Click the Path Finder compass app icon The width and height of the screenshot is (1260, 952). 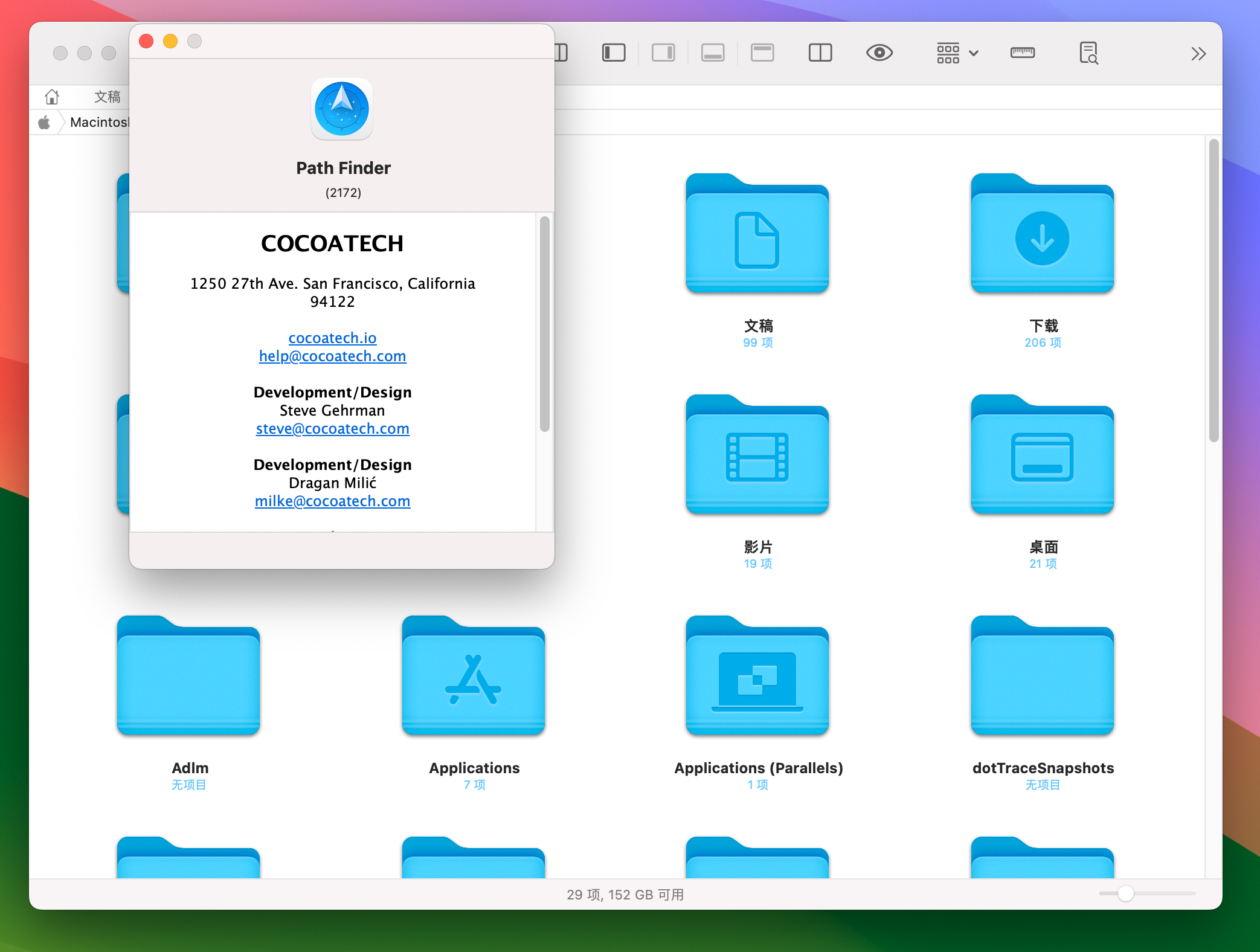(x=342, y=109)
